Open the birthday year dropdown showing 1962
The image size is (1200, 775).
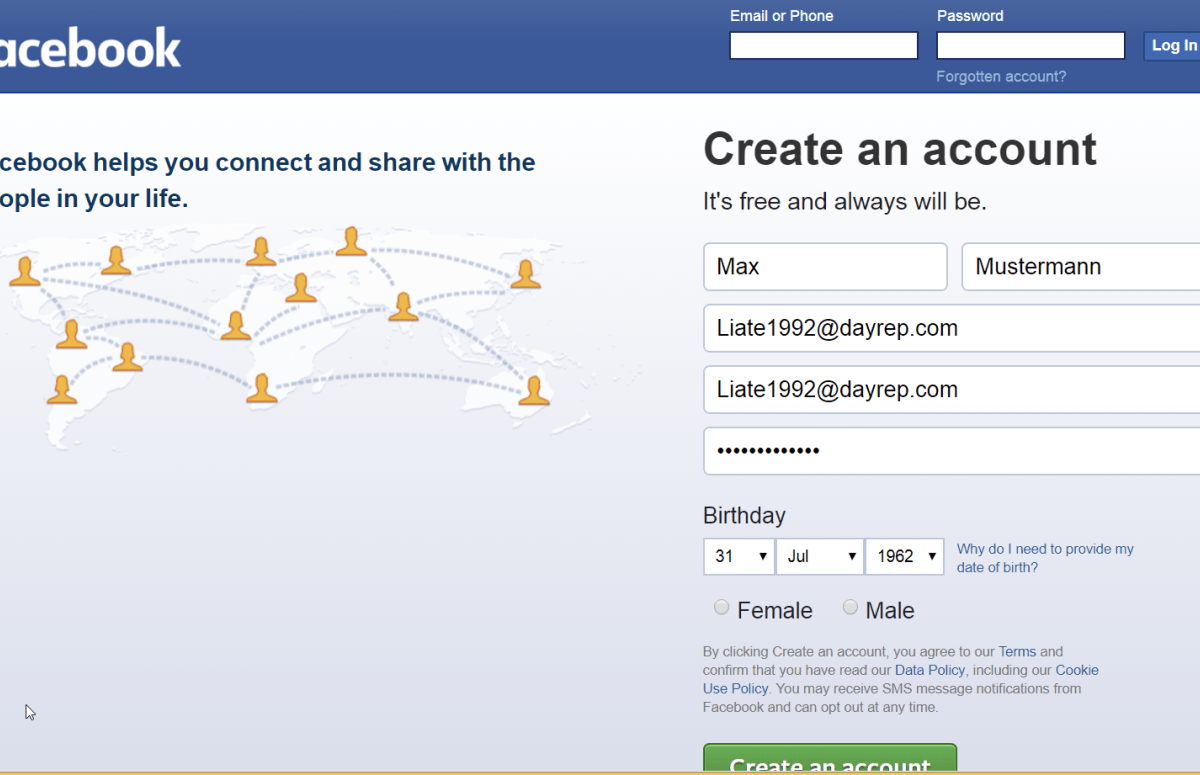tap(905, 556)
